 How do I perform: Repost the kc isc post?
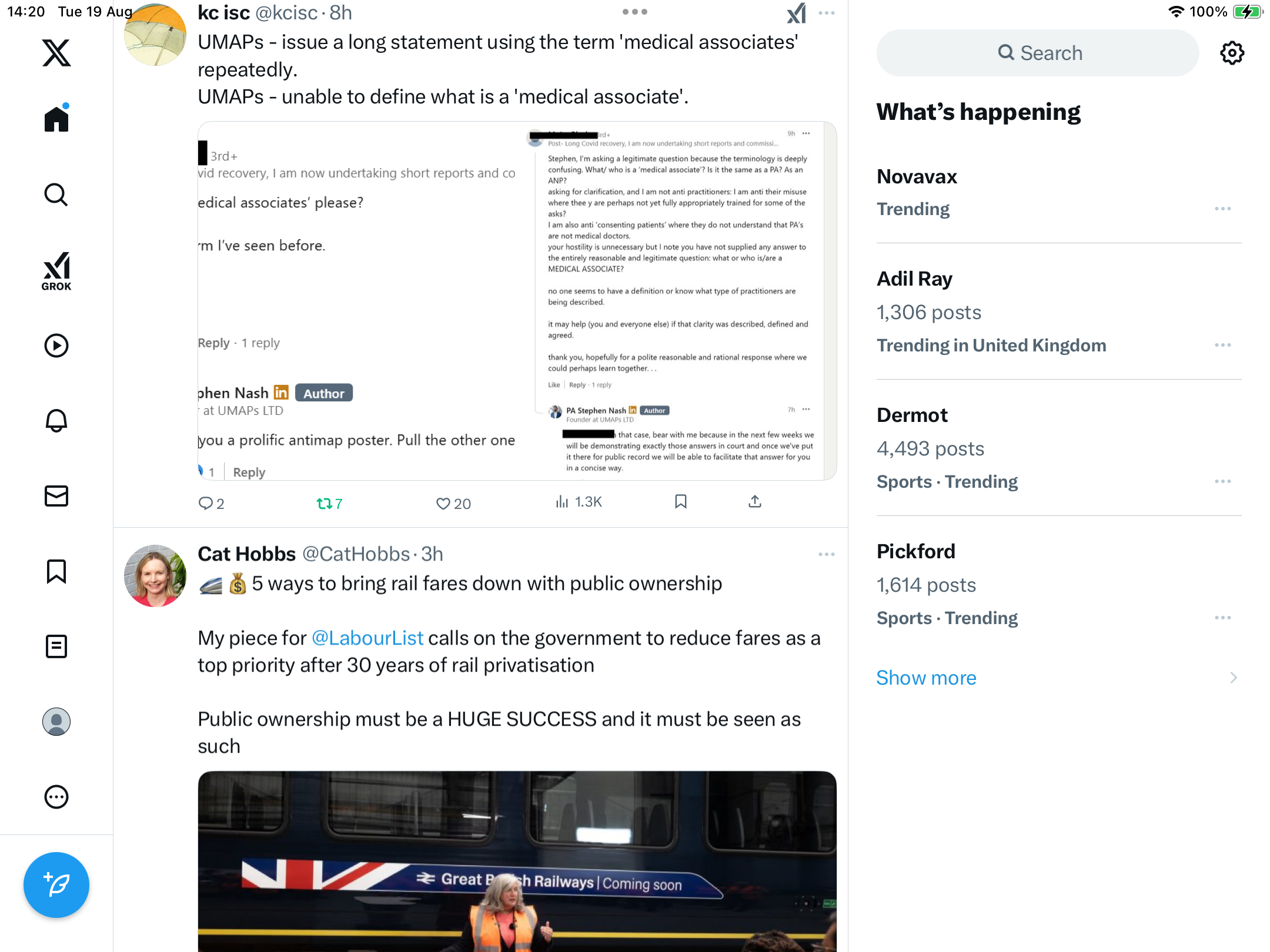click(x=329, y=504)
